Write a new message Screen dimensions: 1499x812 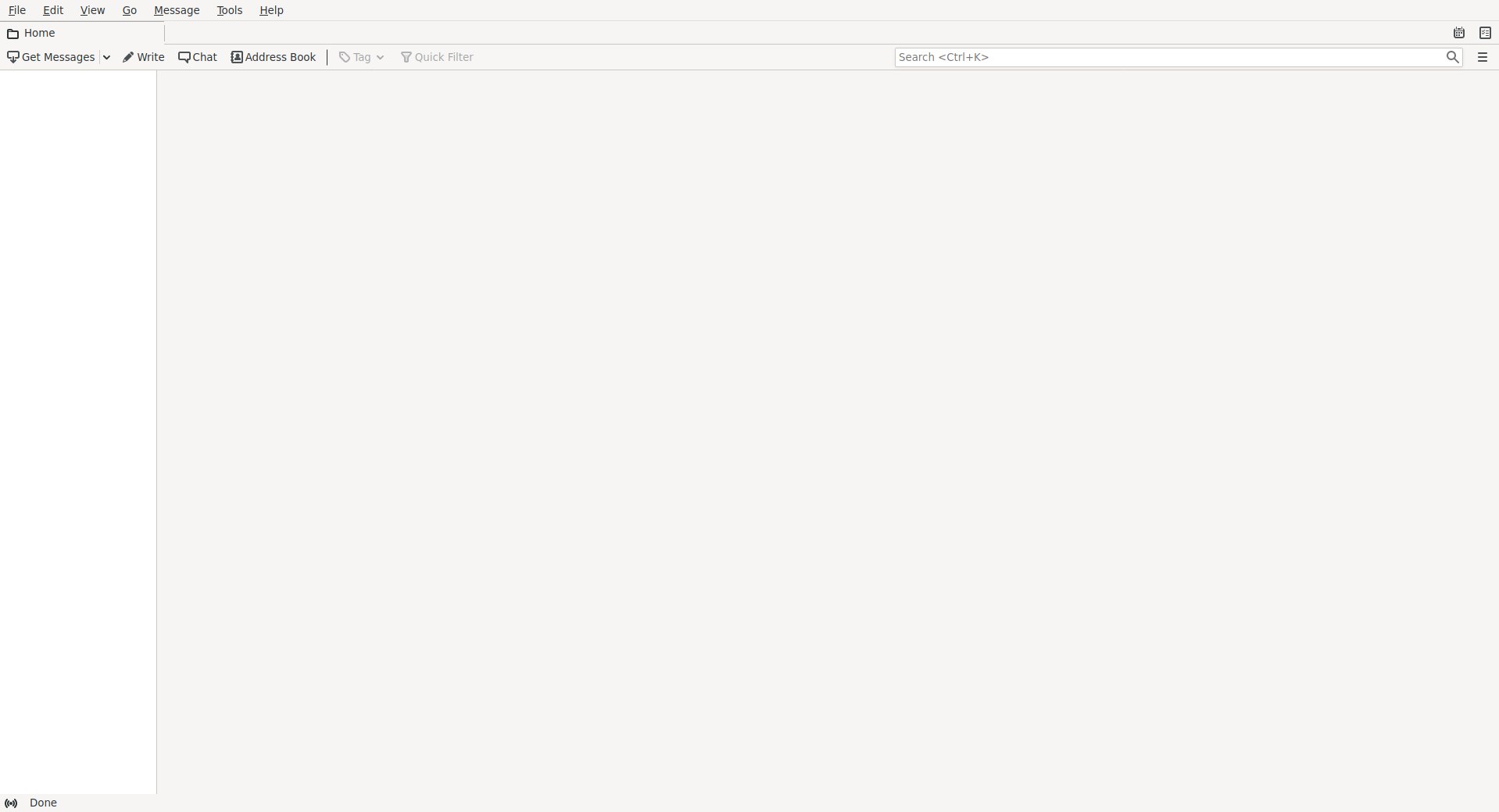point(144,57)
